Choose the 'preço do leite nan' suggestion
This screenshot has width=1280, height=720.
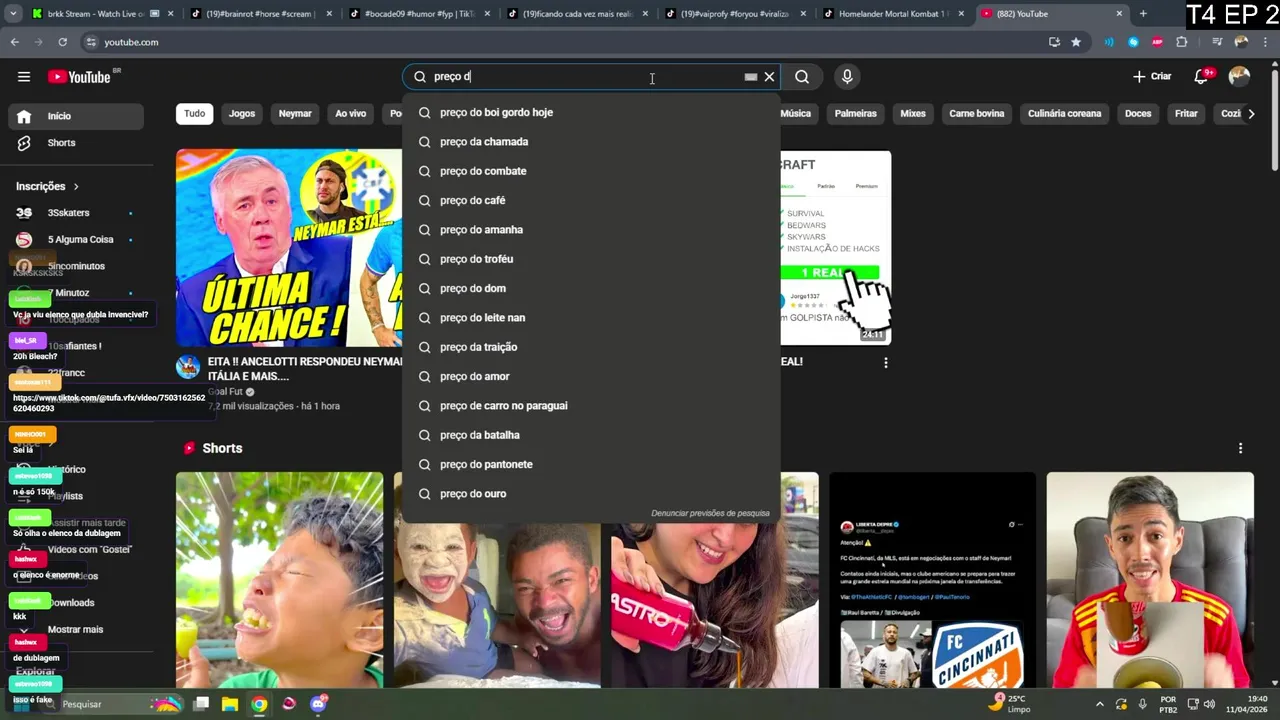point(591,318)
